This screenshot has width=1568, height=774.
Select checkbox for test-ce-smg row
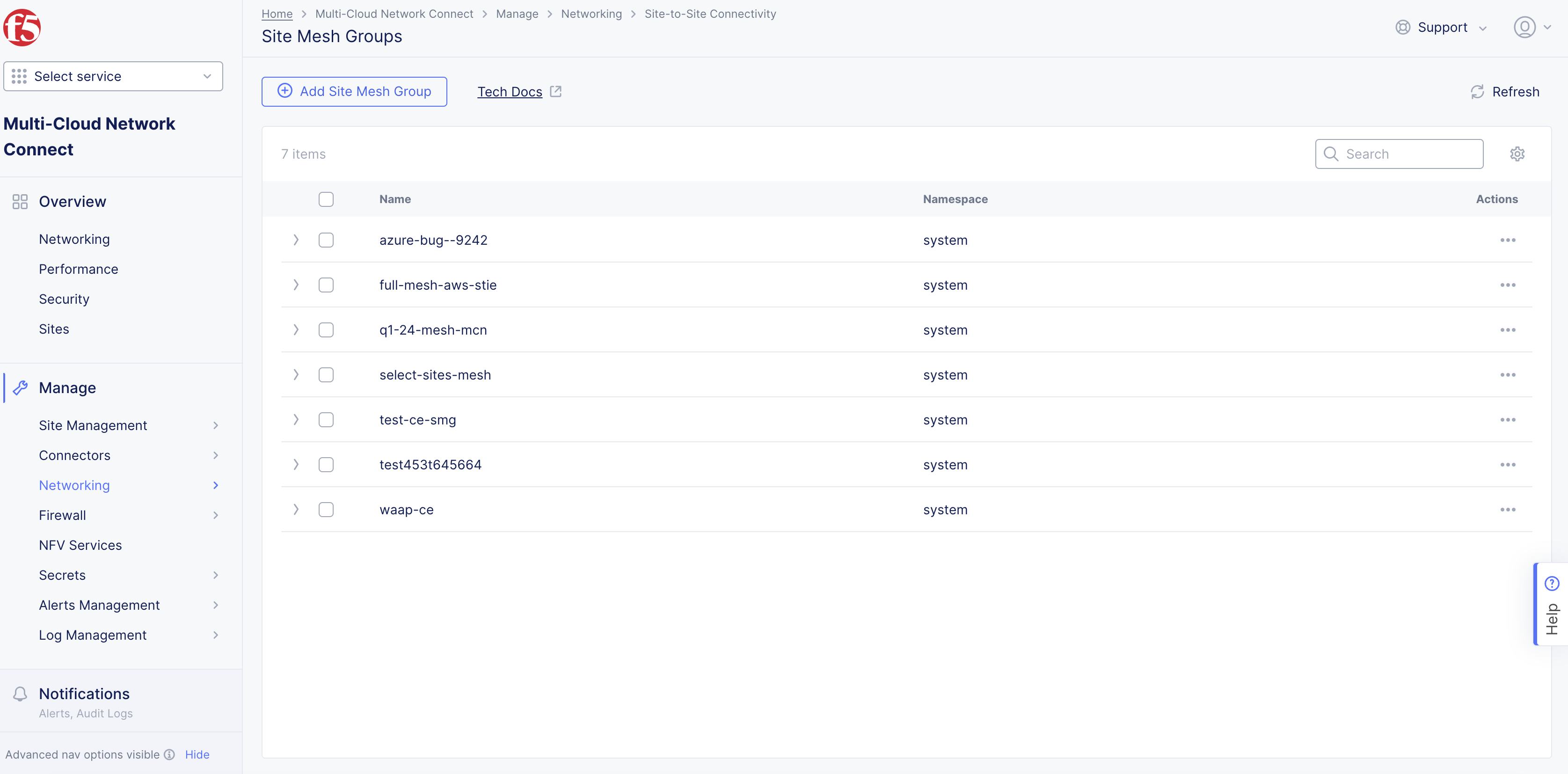coord(326,420)
